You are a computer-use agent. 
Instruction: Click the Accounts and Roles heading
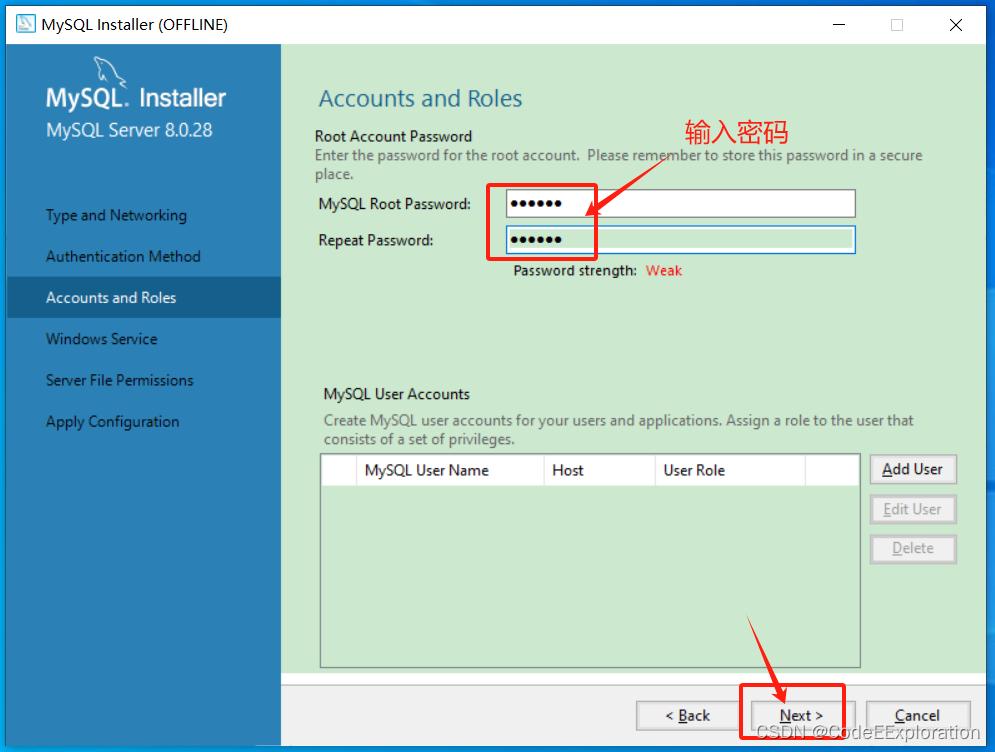coord(420,98)
